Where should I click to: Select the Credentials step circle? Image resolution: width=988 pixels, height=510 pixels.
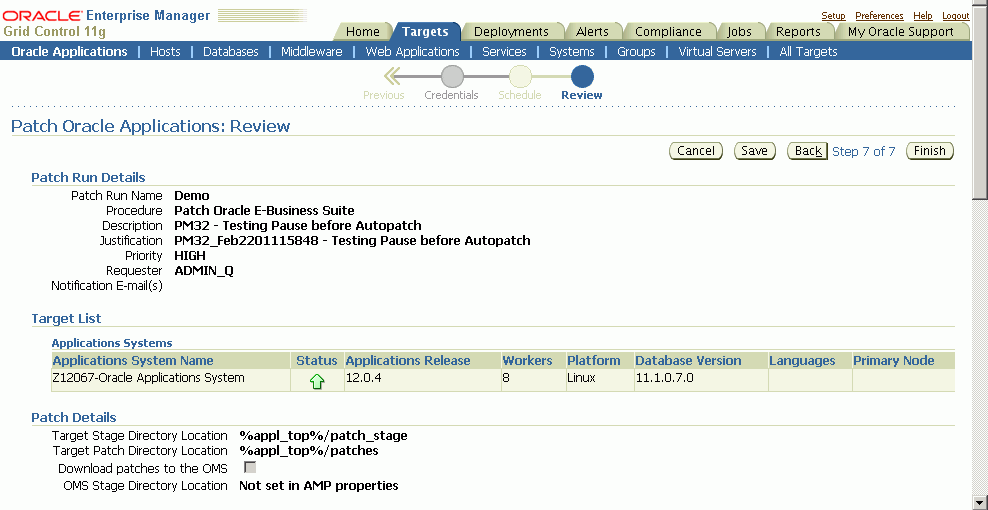[452, 76]
